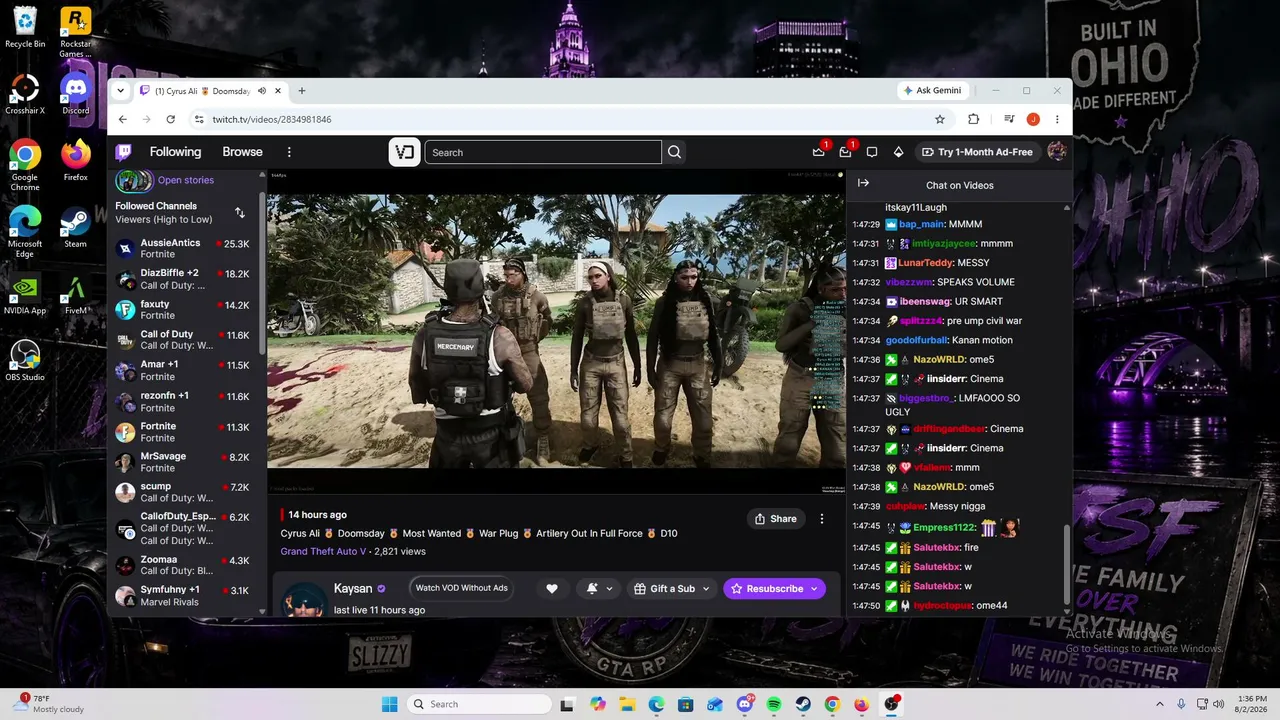This screenshot has height=720, width=1280.
Task: Click Watch VOD Without Ads button
Action: click(x=462, y=588)
